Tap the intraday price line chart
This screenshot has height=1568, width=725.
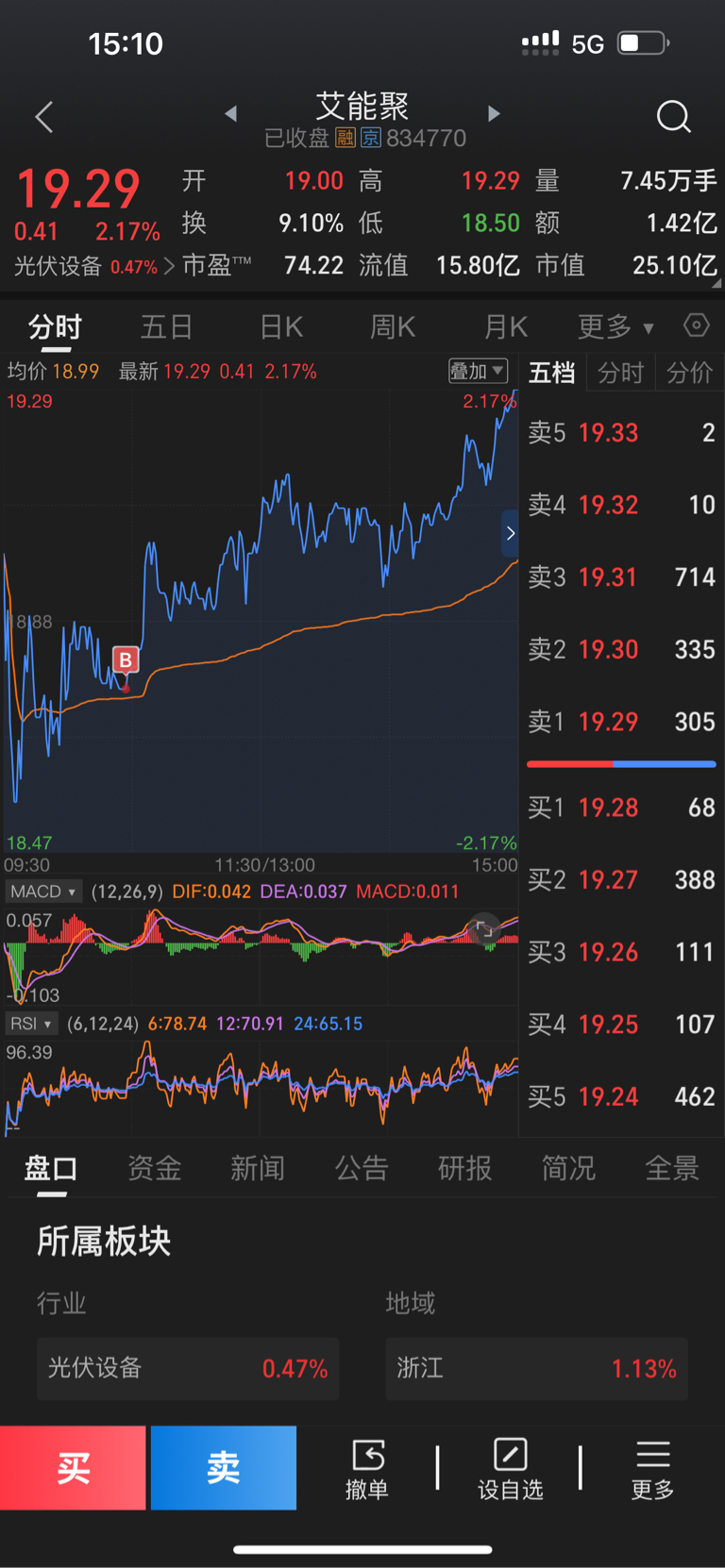click(x=261, y=623)
